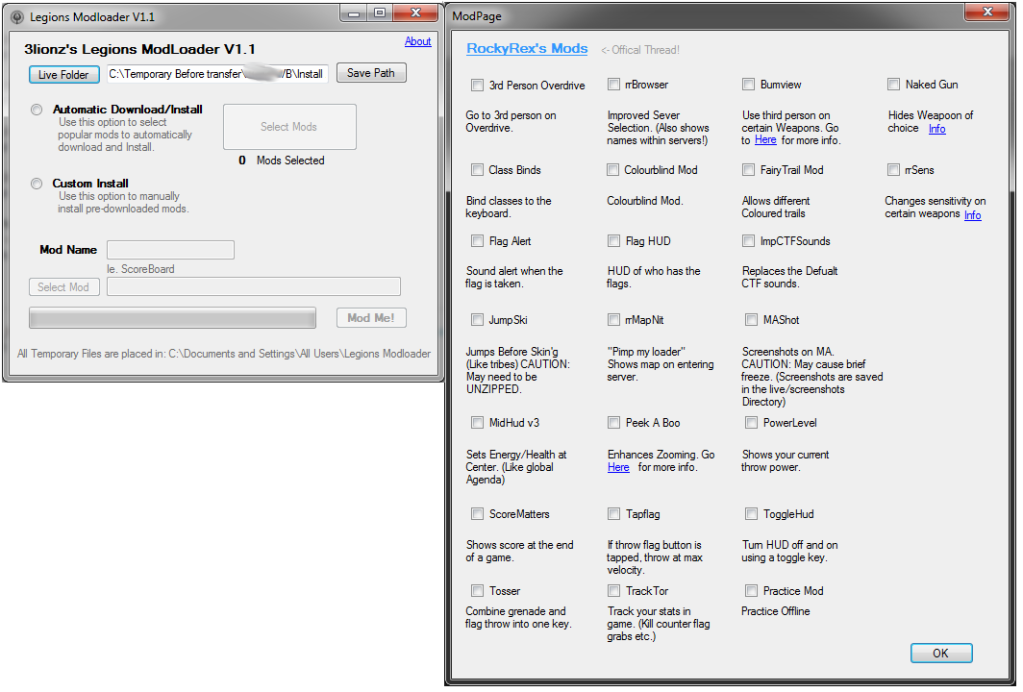Image resolution: width=1023 pixels, height=692 pixels.
Task: Tick the rrBrowser mod checkbox
Action: [613, 85]
